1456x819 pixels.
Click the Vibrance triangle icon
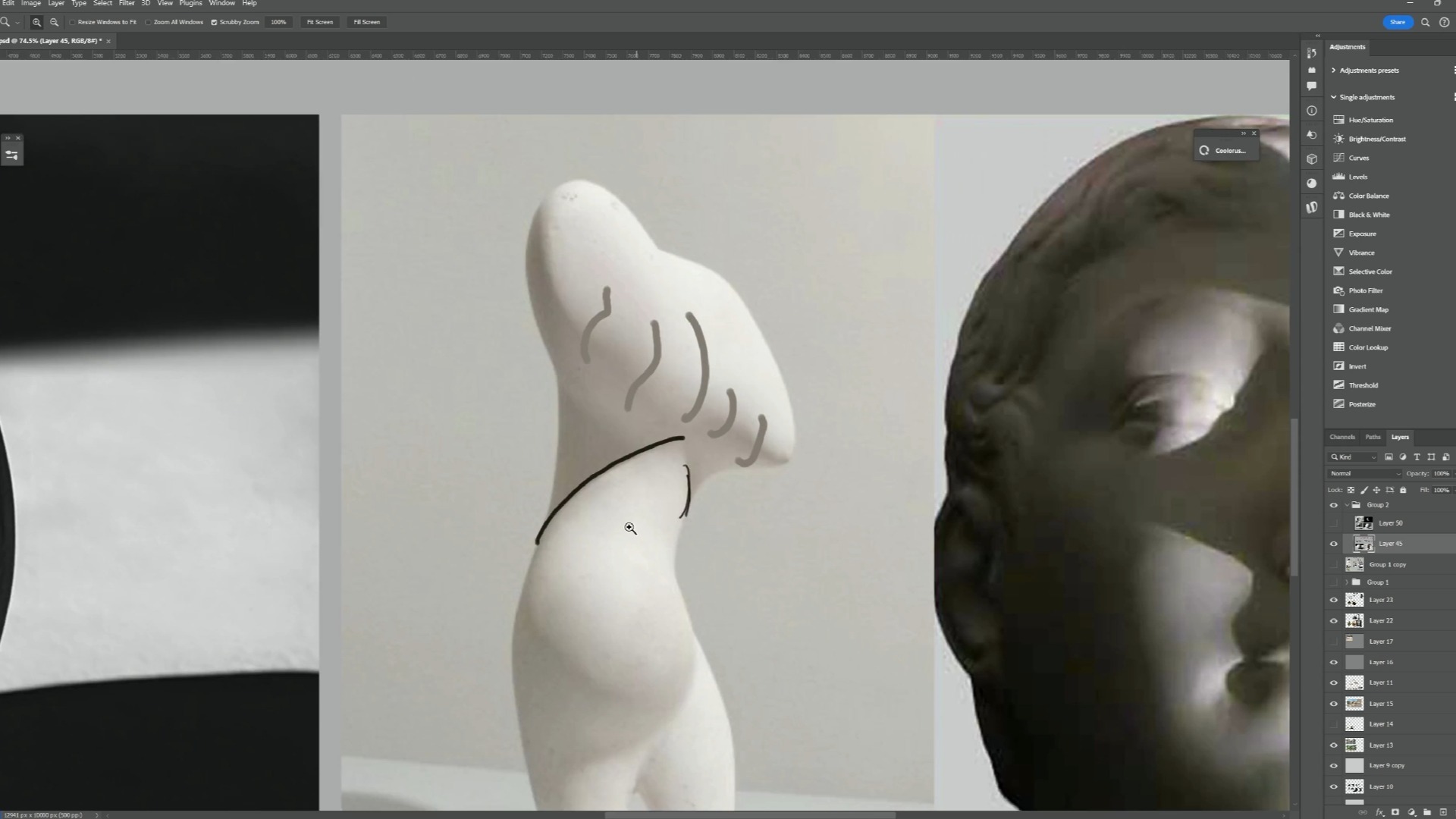(x=1338, y=253)
